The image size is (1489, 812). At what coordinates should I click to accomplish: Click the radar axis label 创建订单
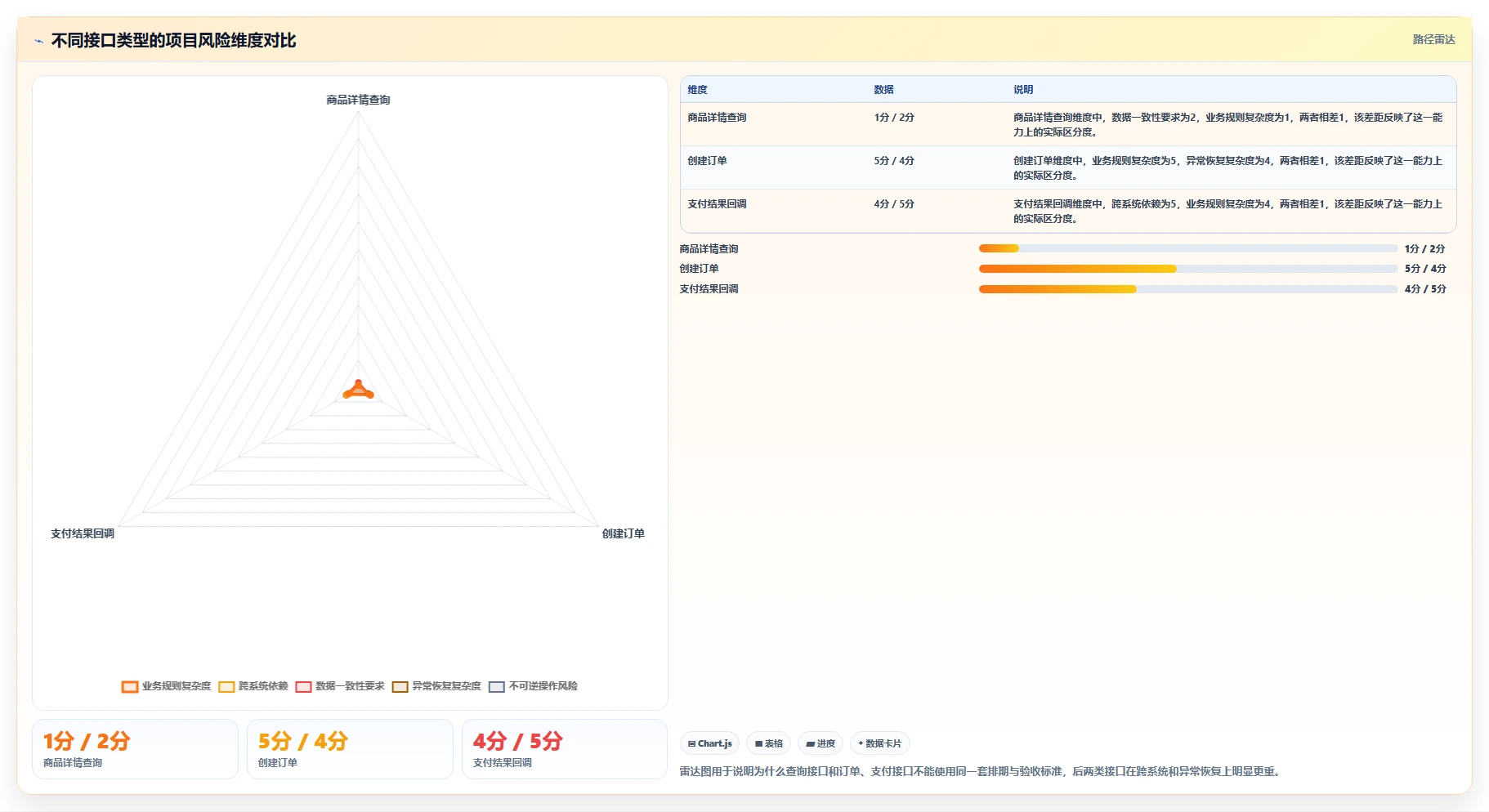tap(624, 533)
